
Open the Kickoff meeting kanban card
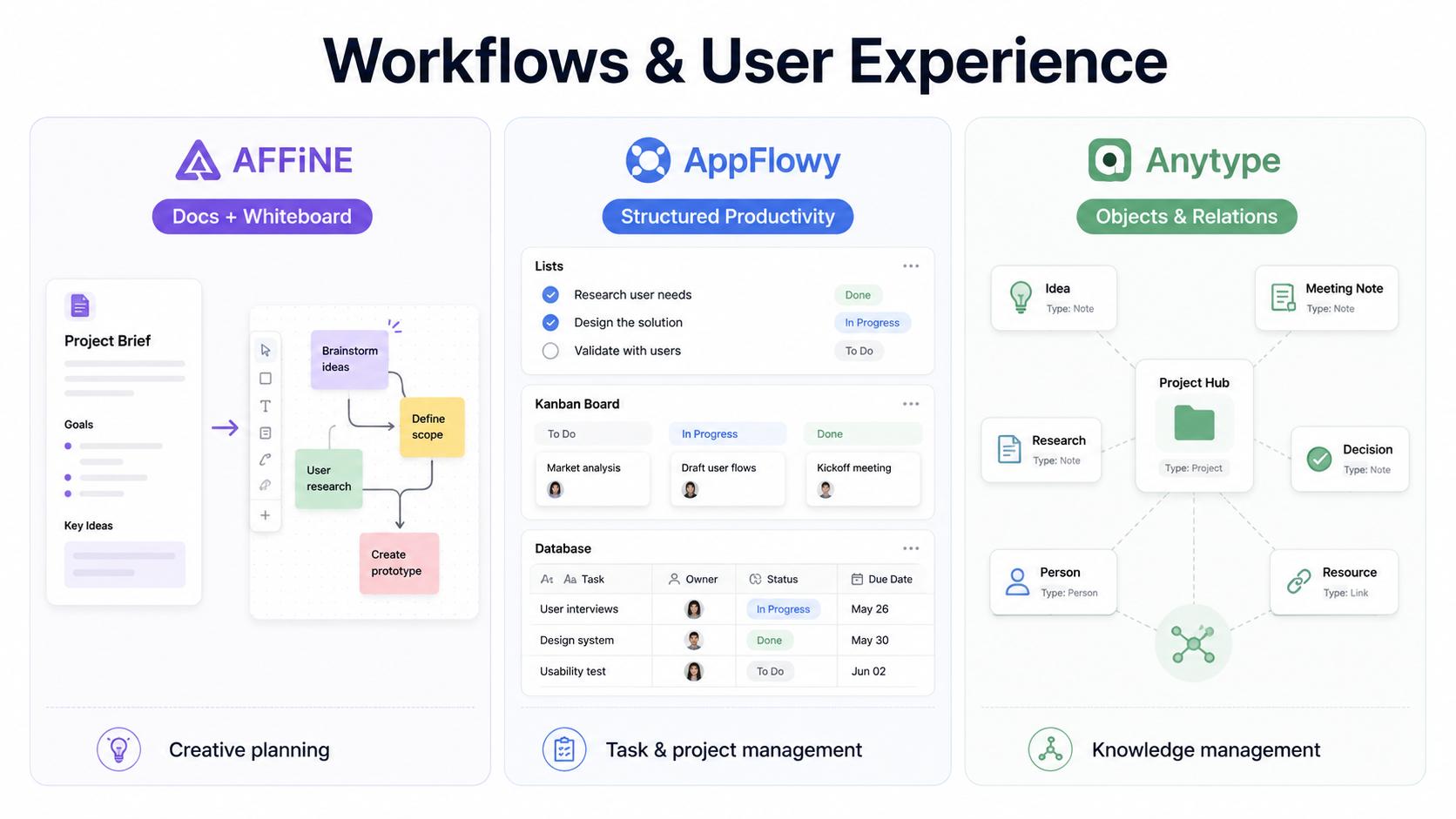point(862,479)
